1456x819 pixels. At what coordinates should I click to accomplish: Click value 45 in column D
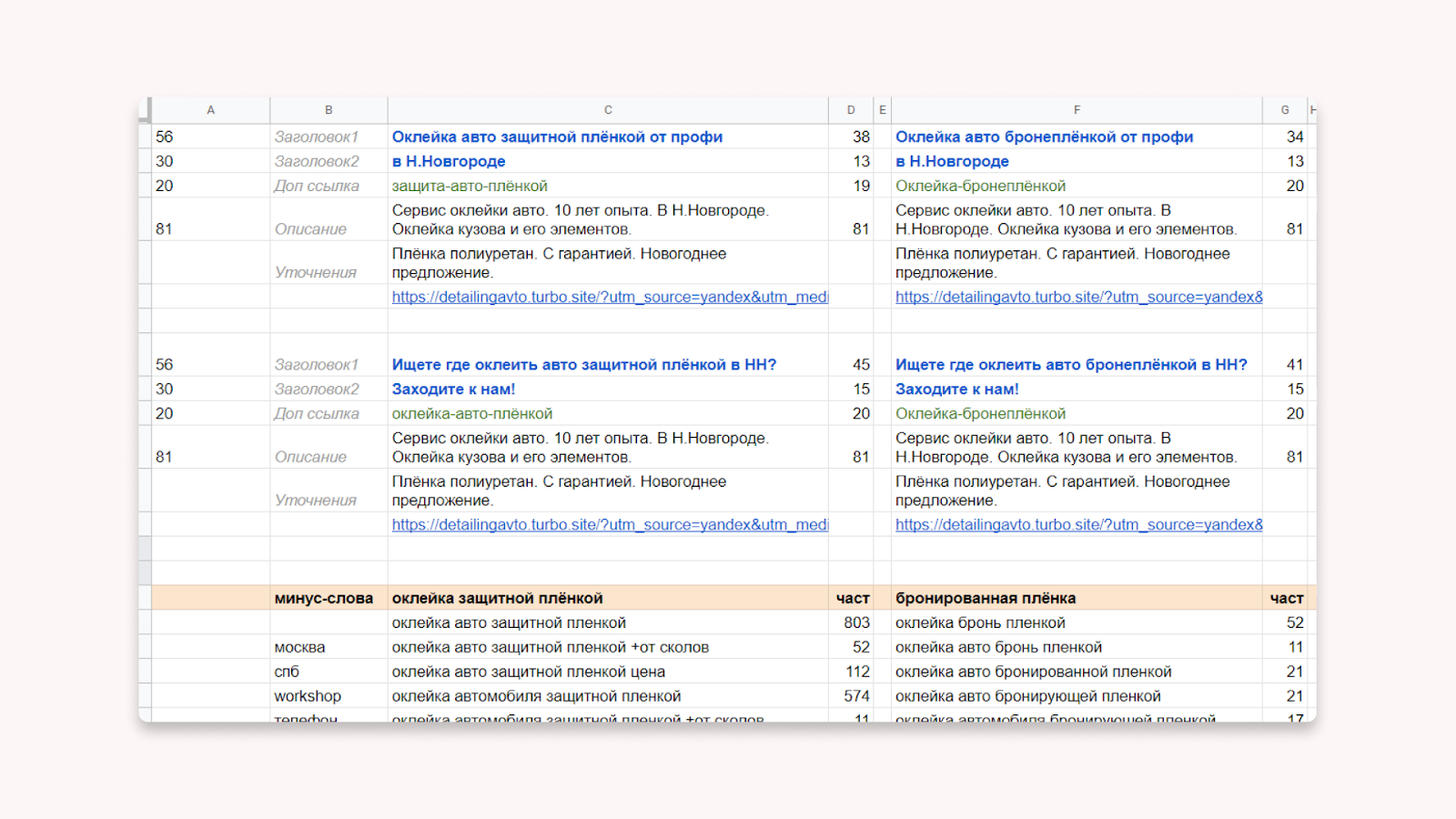pyautogui.click(x=861, y=364)
